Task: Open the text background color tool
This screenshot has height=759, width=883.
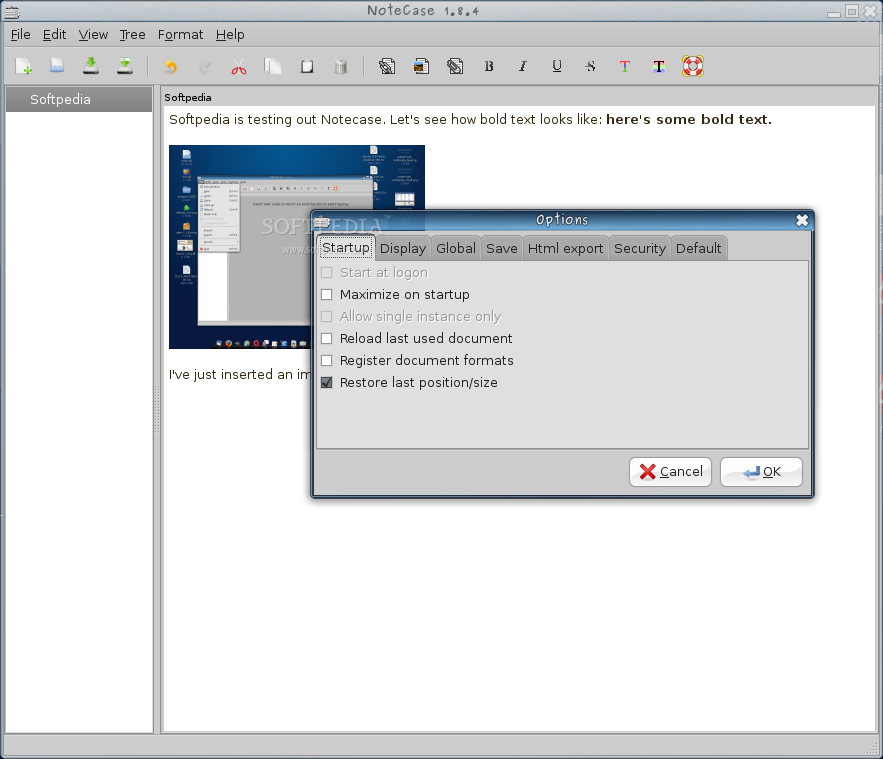Action: [x=659, y=66]
